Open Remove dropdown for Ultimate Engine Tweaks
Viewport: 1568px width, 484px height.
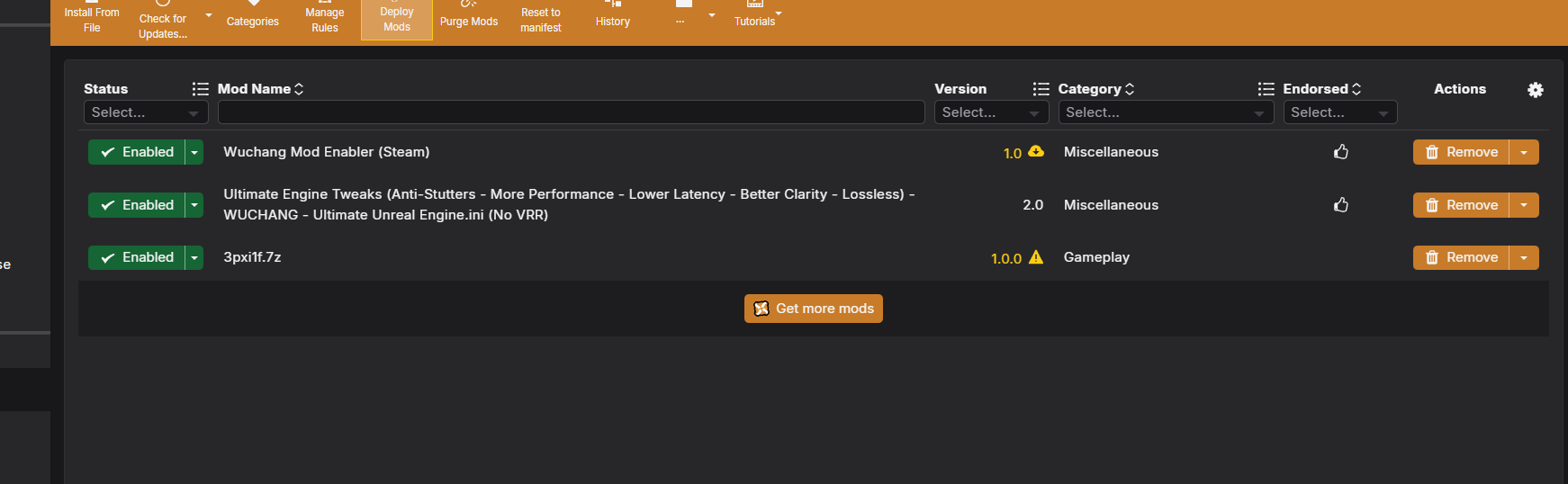pos(1524,205)
